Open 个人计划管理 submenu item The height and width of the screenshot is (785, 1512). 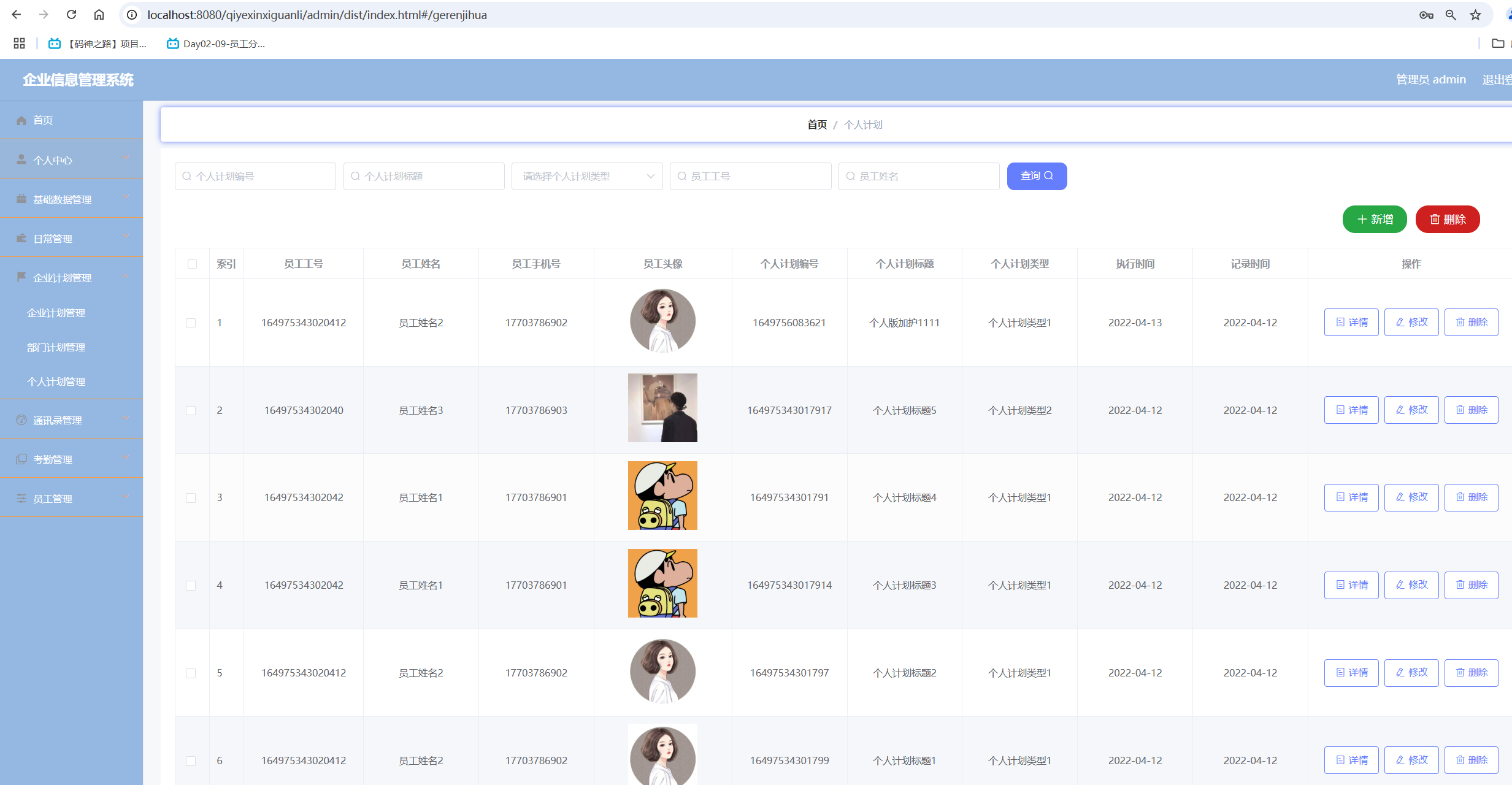56,381
